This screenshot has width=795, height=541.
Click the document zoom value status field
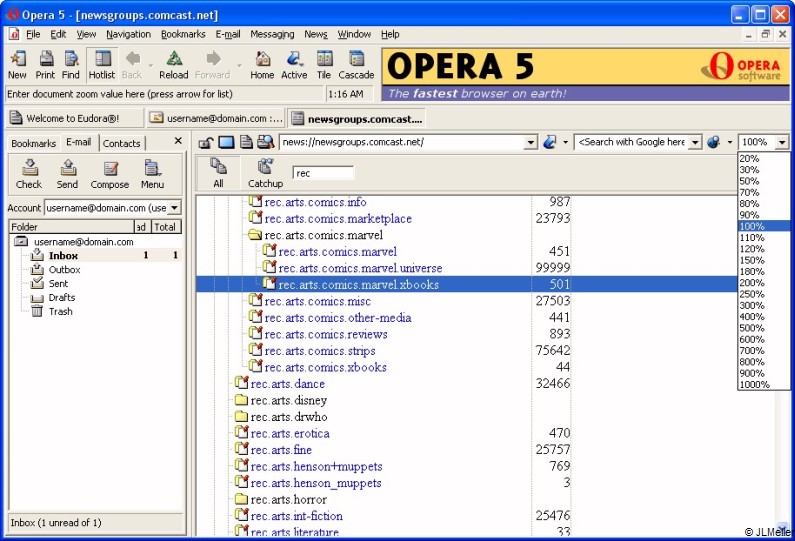tap(164, 94)
